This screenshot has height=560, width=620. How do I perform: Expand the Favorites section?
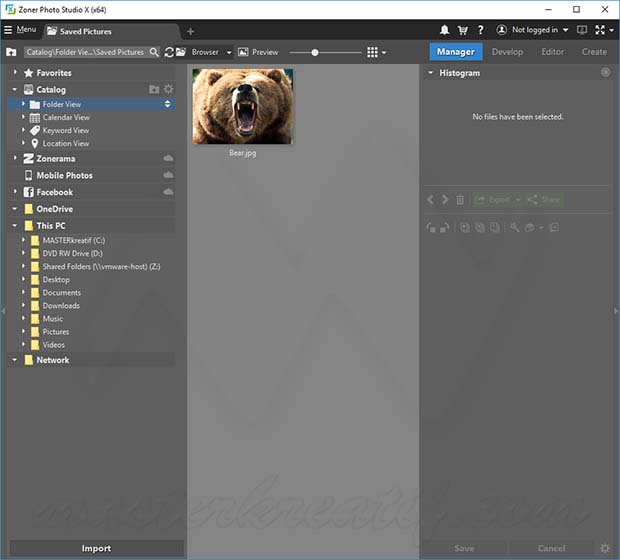15,72
